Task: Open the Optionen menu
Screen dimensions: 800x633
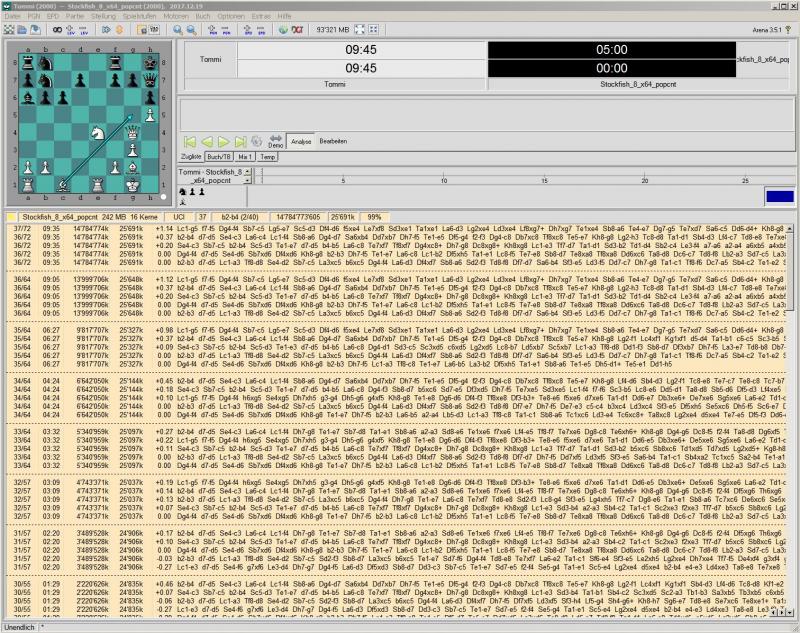Action: (231, 17)
